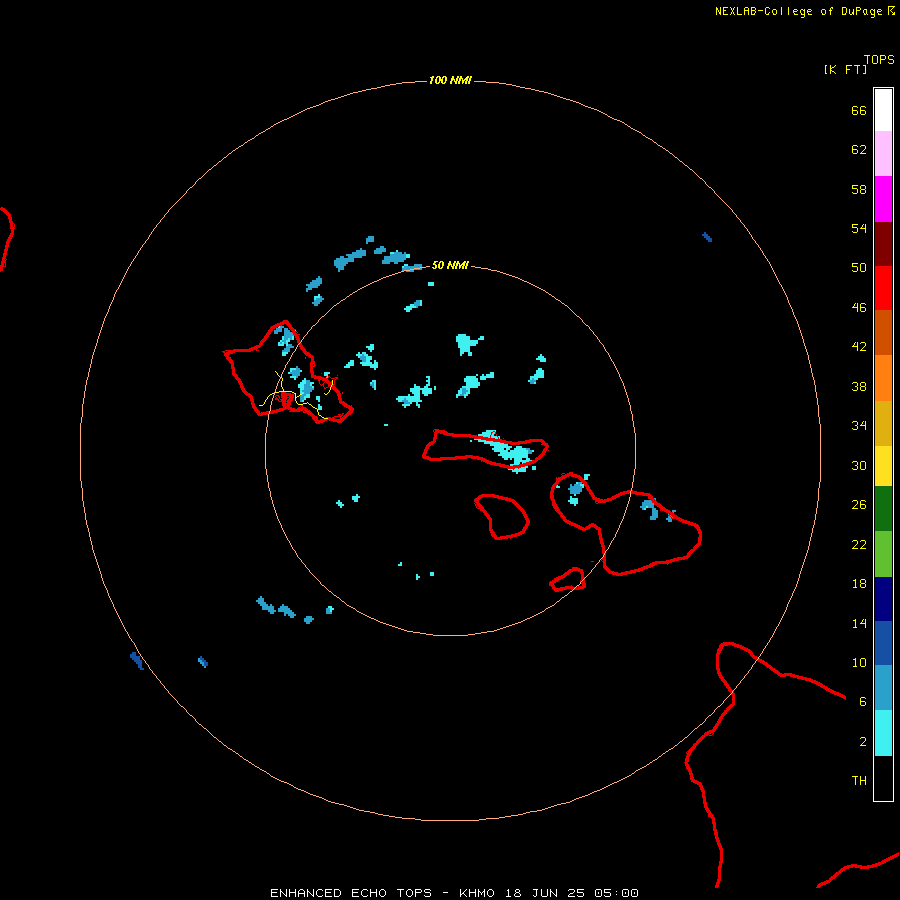
Task: Pick the cyan 6 kft legend swatch
Action: point(883,733)
